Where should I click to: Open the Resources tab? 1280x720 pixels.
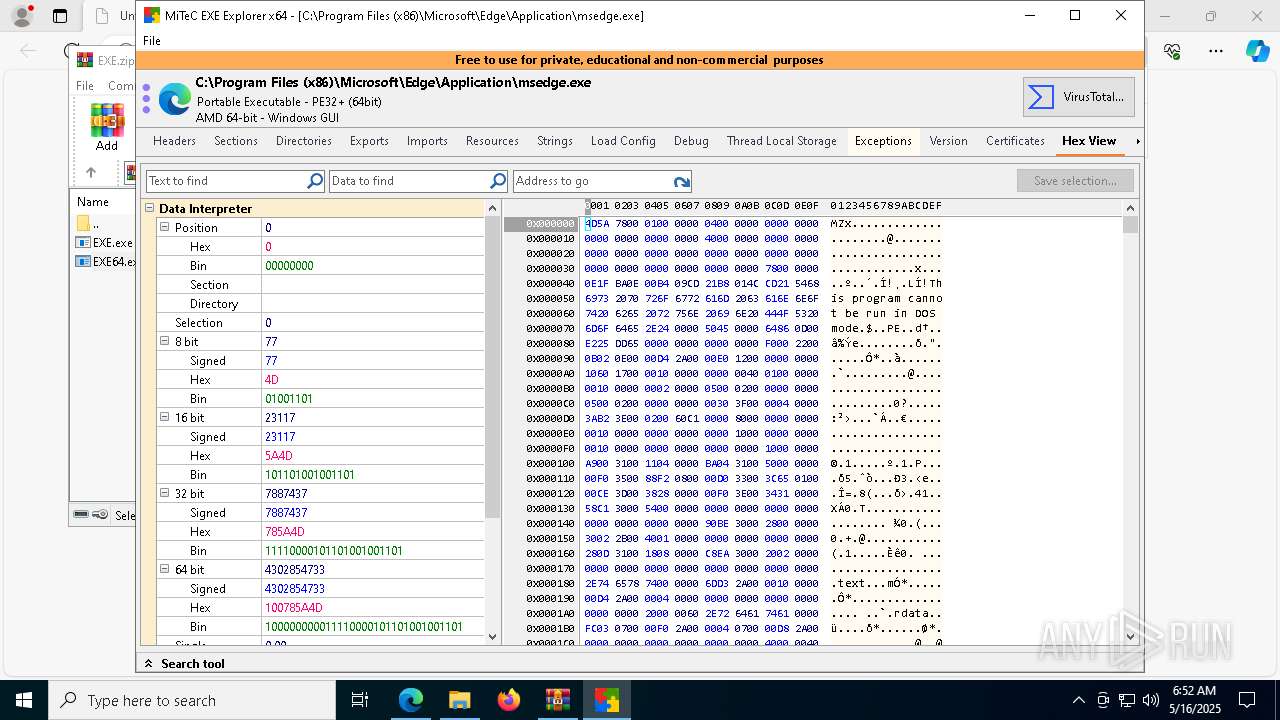point(492,141)
